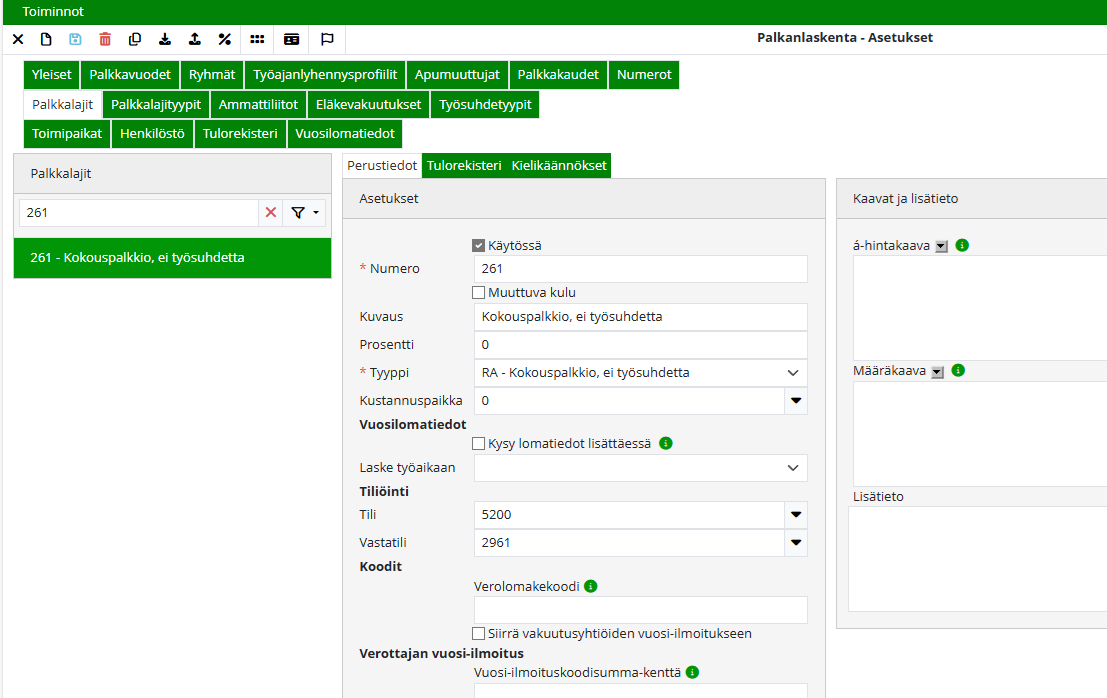This screenshot has width=1107, height=698.
Task: Click the flag icon in the toolbar
Action: click(x=325, y=38)
